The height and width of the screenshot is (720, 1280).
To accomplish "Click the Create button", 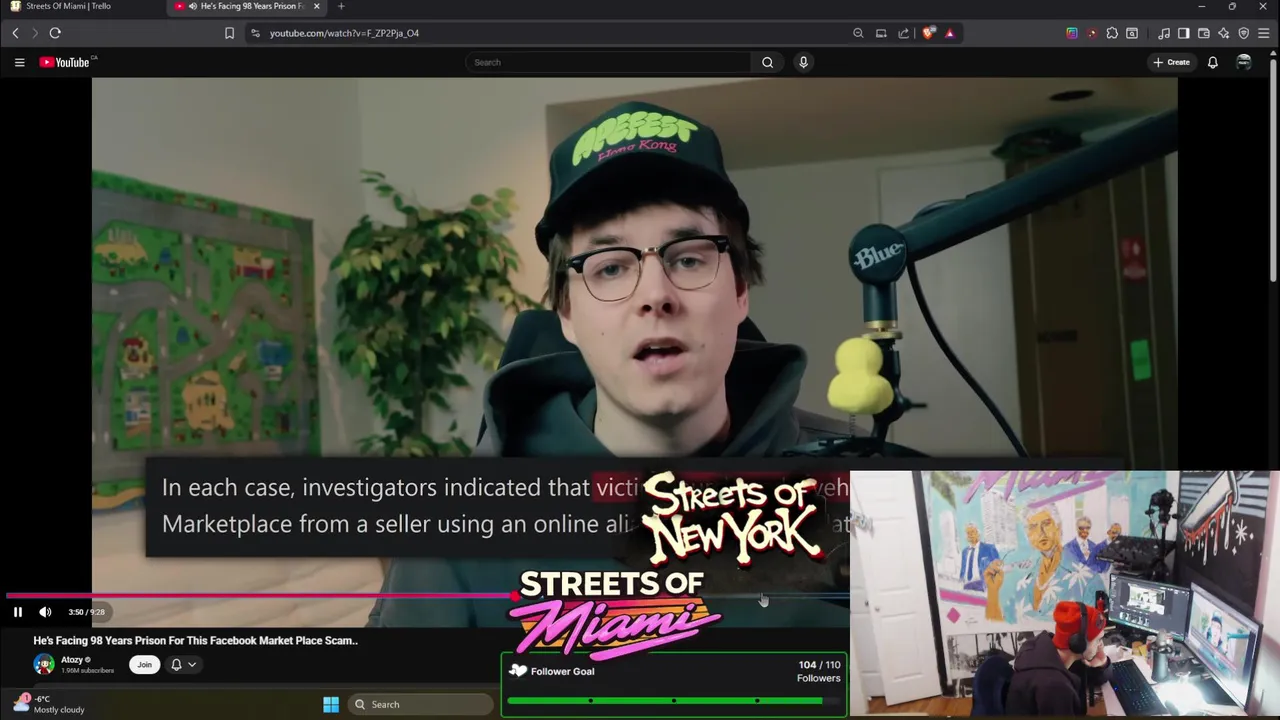I will (1171, 62).
